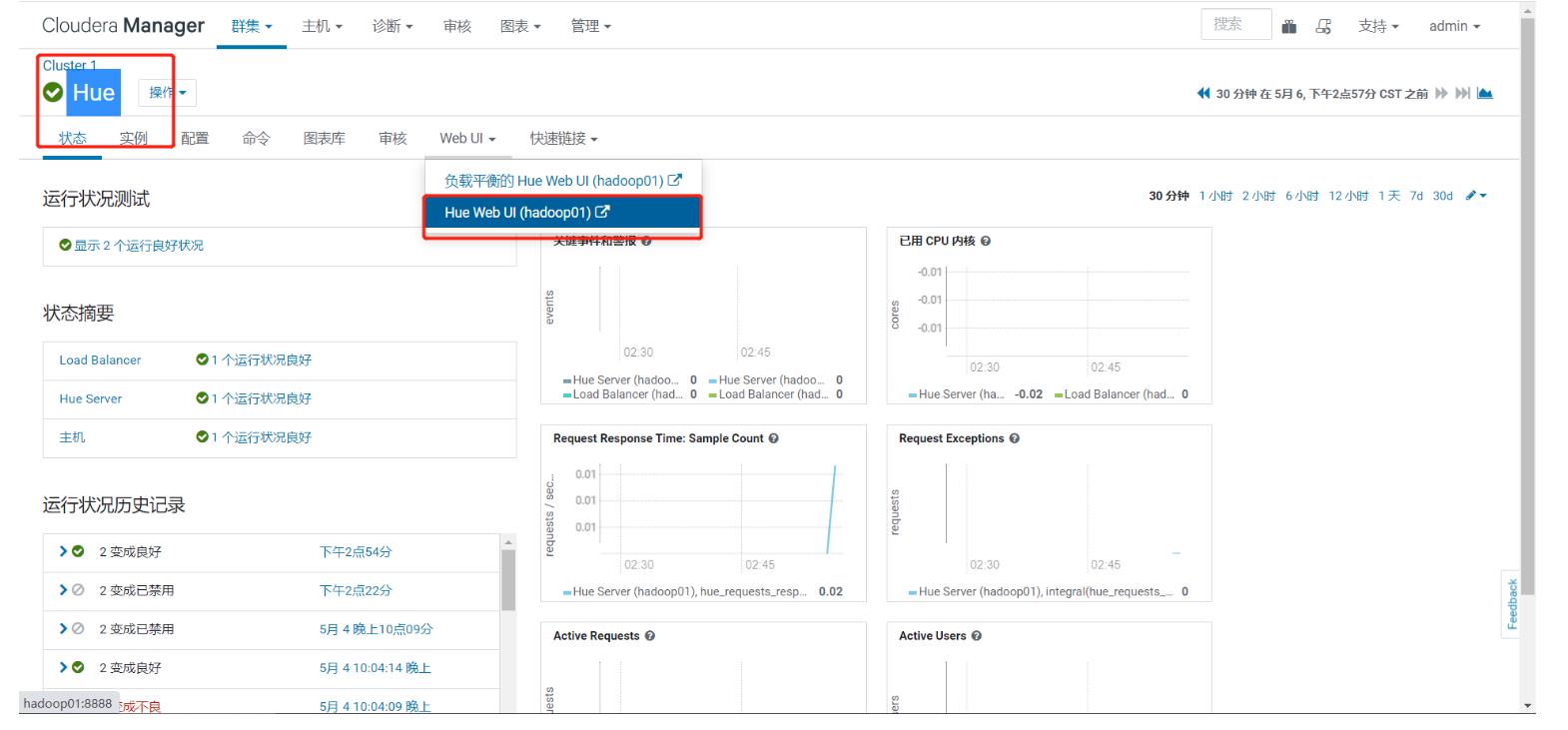Click green status icon in 主机 row
The width and height of the screenshot is (1568, 730).
click(x=202, y=437)
